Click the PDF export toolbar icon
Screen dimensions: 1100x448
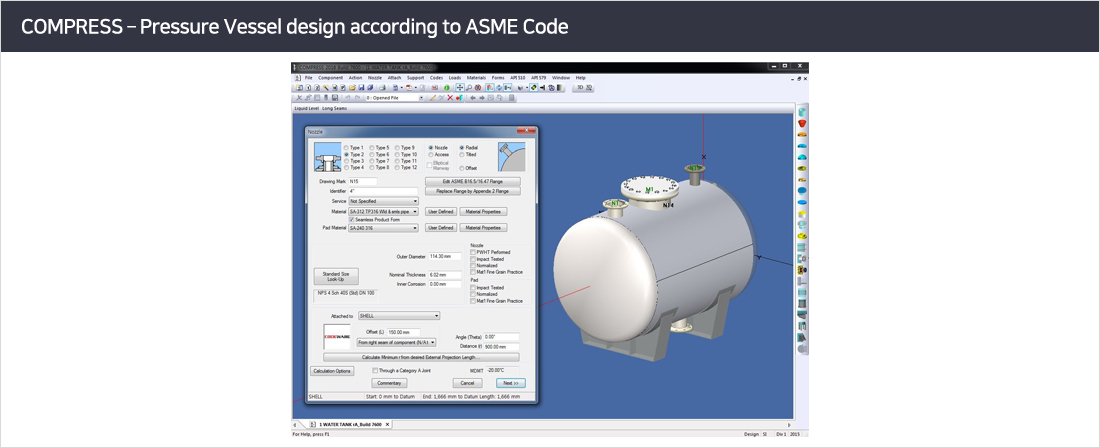[x=410, y=88]
